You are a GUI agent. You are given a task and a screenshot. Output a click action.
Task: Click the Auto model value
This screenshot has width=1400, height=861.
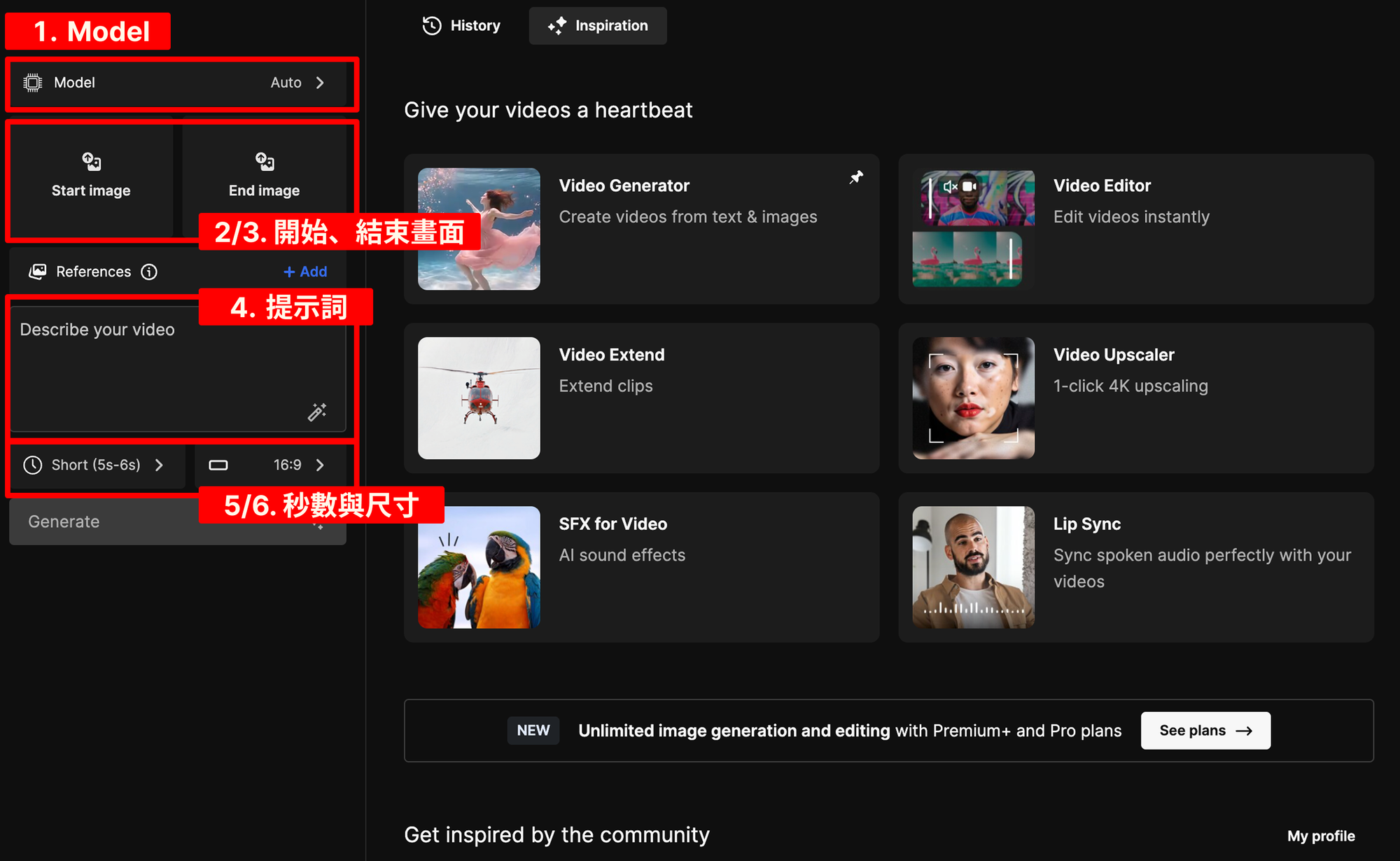[x=286, y=83]
